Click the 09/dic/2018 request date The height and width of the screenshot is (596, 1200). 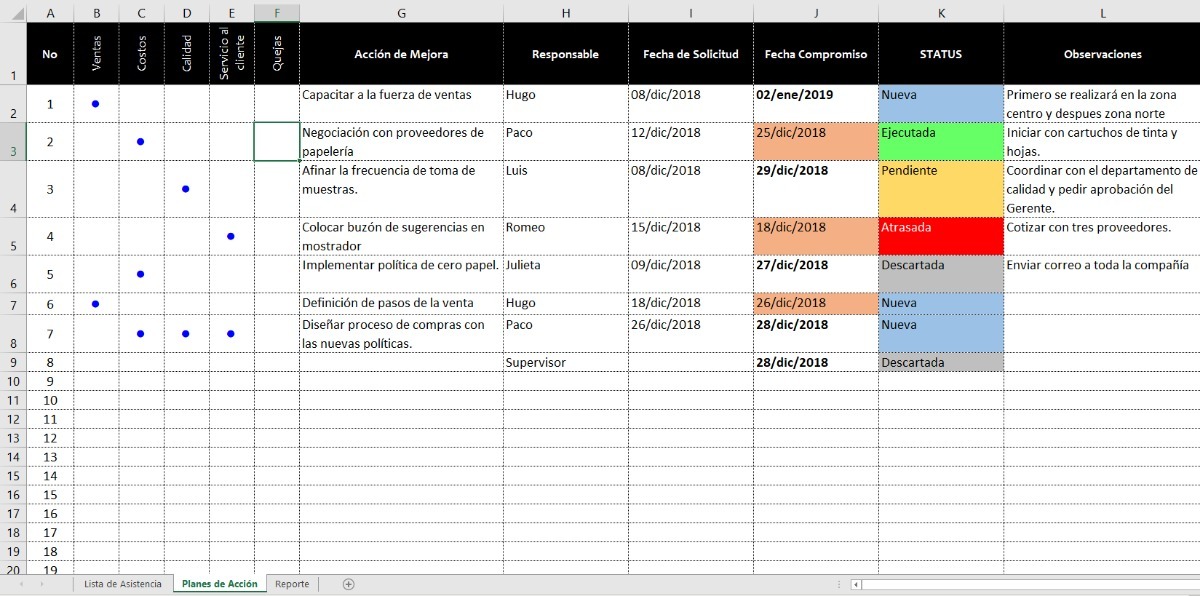tap(691, 274)
